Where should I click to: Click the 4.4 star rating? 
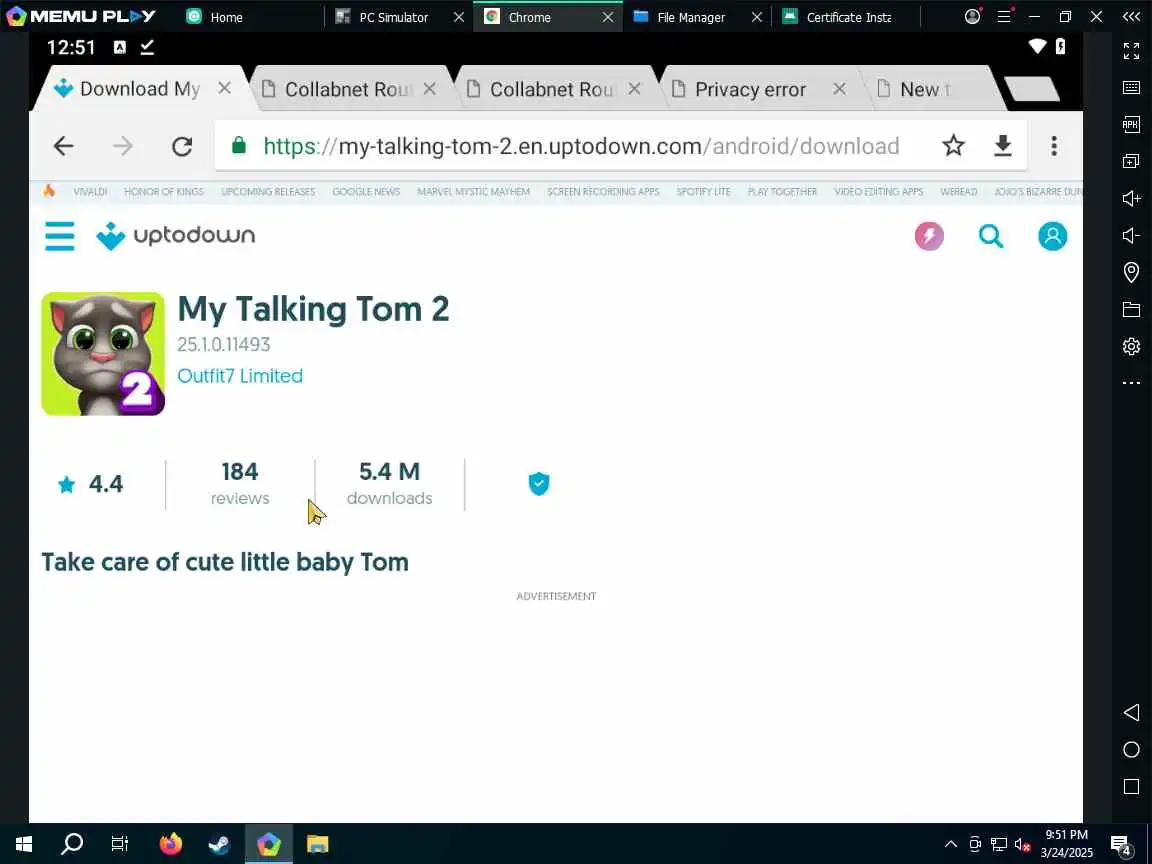[x=90, y=484]
